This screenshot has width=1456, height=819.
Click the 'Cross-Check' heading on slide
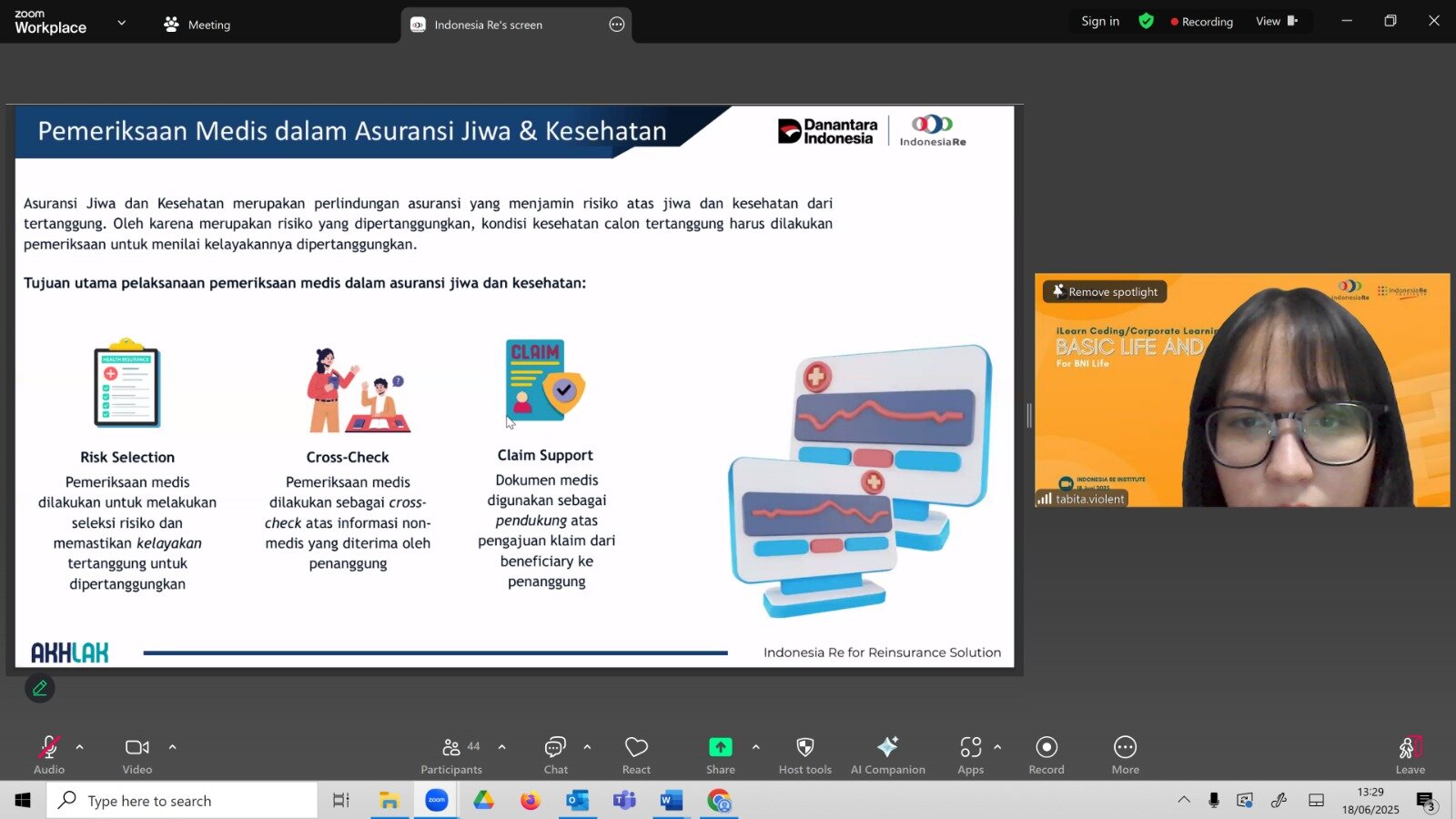tap(348, 457)
